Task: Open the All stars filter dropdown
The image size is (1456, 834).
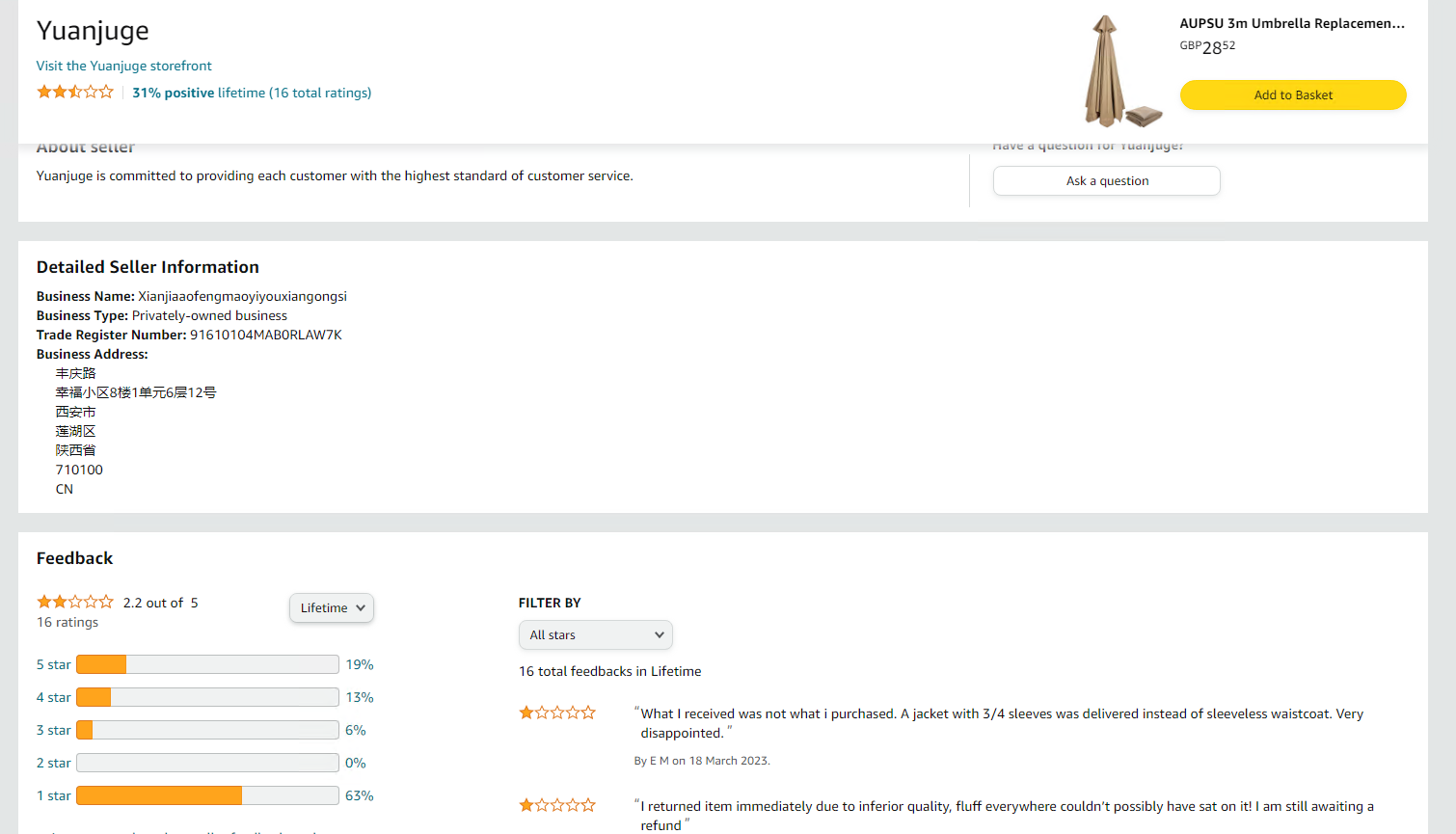Action: point(596,634)
